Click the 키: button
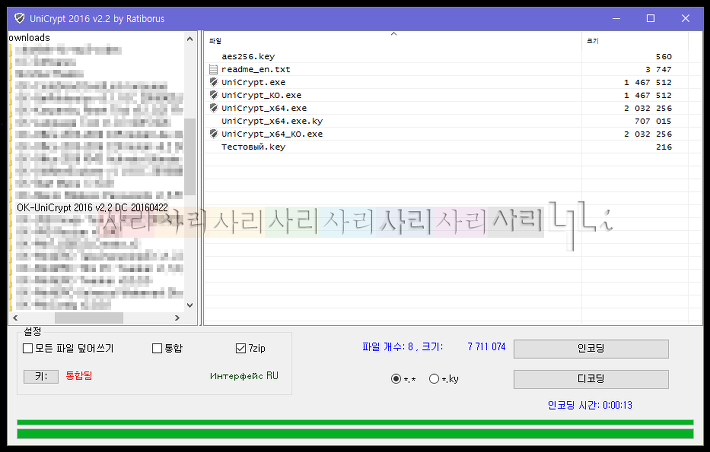Viewport: 710px width, 452px height. pyautogui.click(x=41, y=376)
